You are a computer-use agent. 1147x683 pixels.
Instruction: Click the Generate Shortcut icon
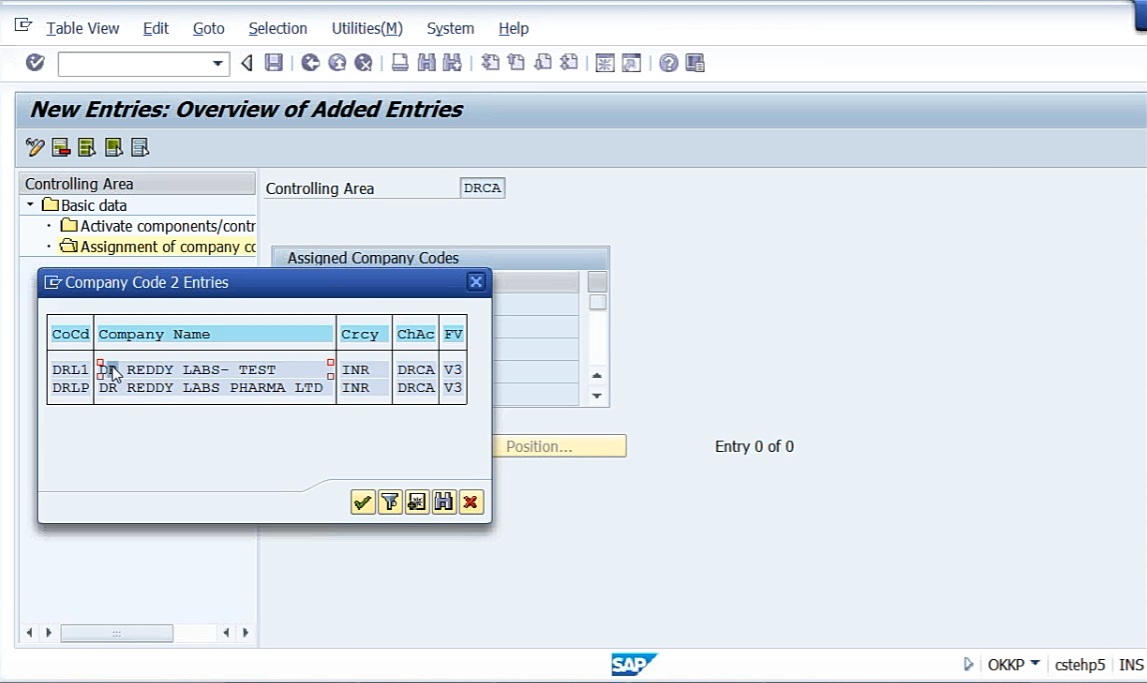point(631,63)
